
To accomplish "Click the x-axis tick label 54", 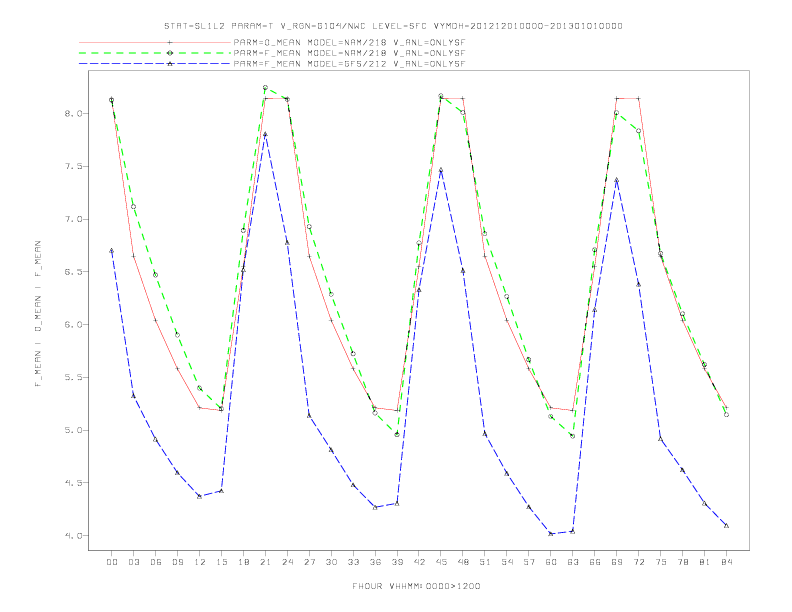I will click(x=507, y=562).
